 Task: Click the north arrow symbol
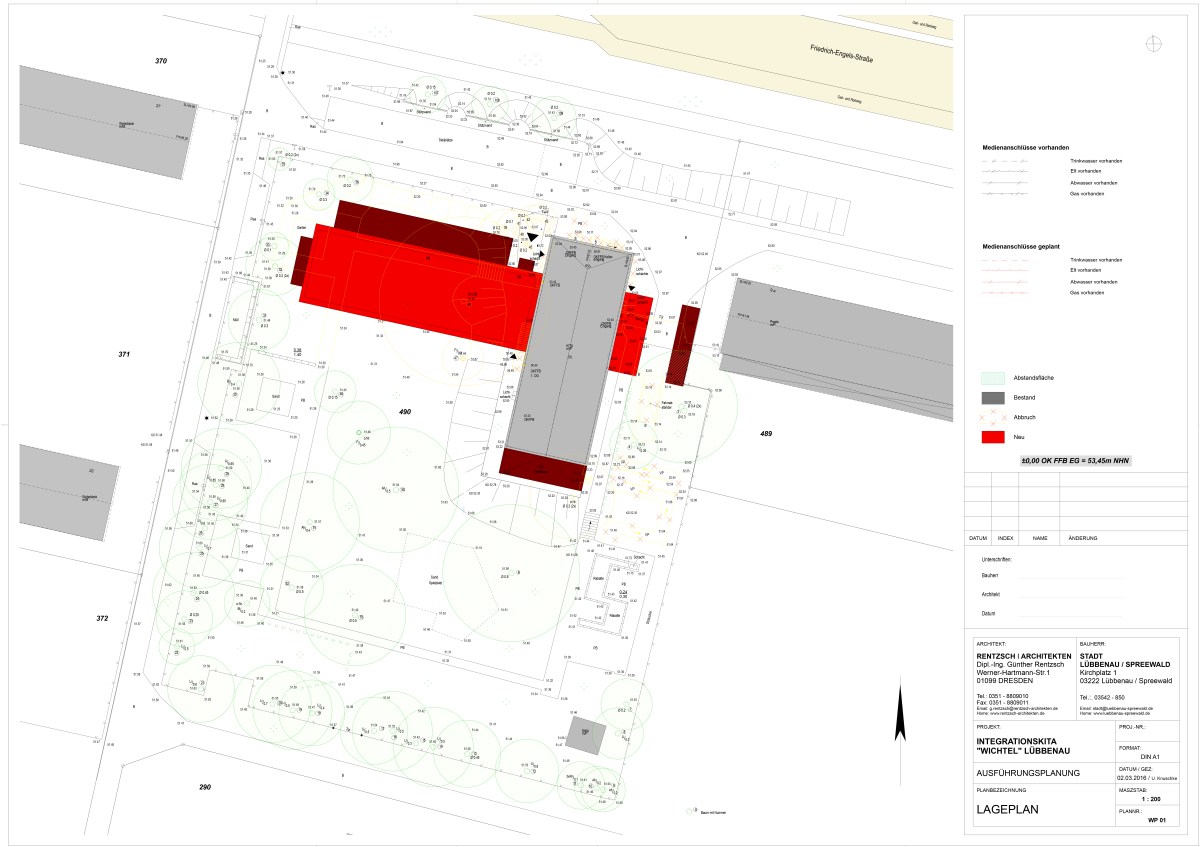tap(900, 719)
